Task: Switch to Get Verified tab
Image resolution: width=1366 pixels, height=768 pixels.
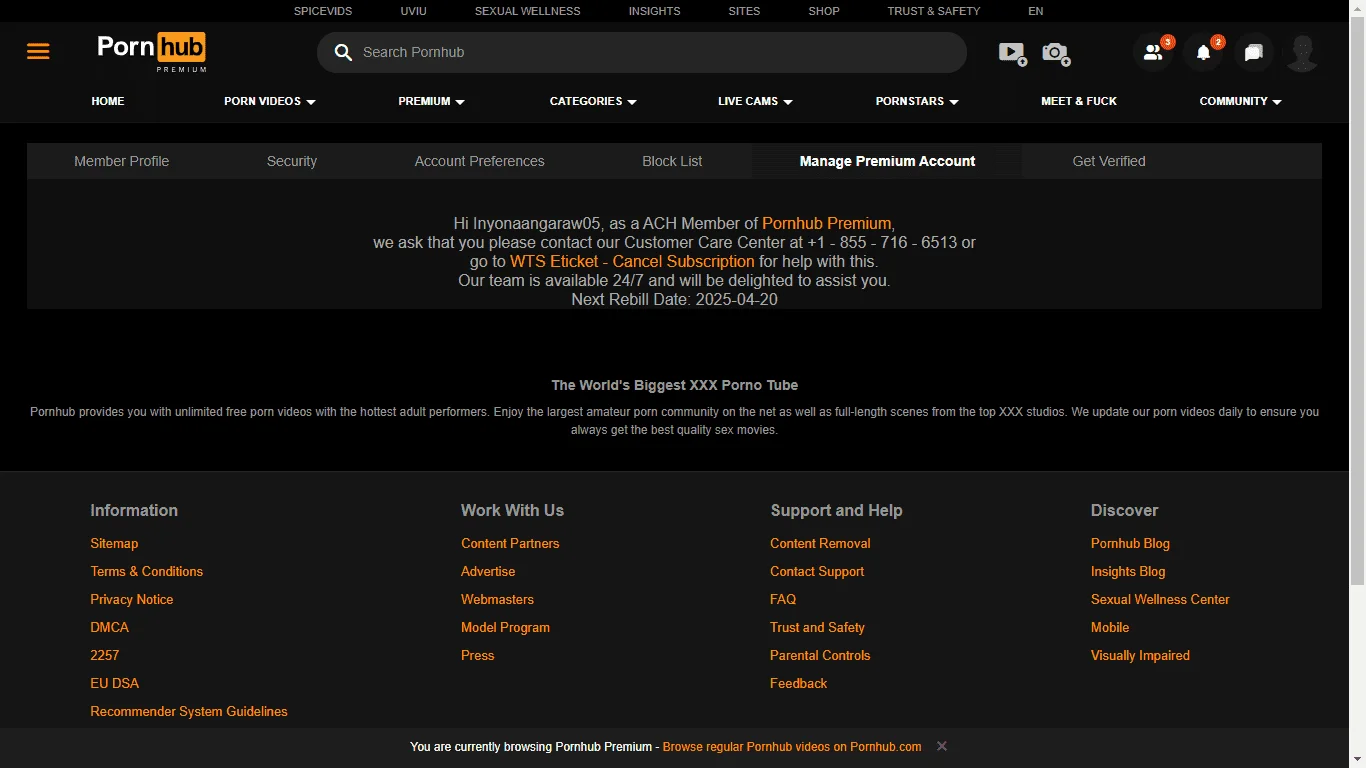Action: click(1109, 161)
